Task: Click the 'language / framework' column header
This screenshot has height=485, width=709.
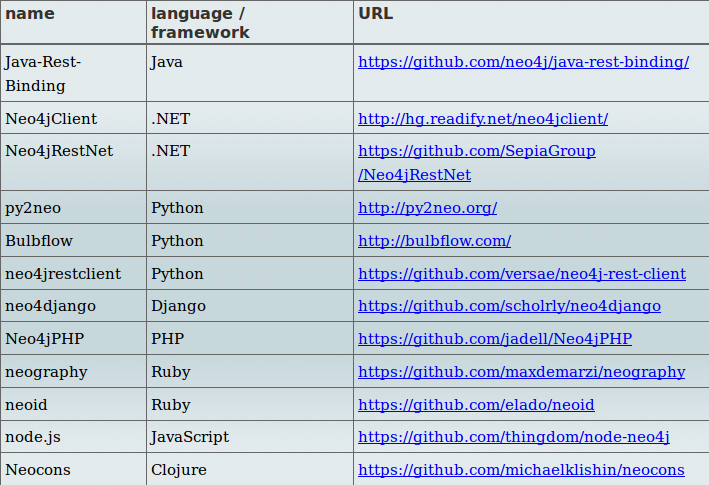Action: 250,22
